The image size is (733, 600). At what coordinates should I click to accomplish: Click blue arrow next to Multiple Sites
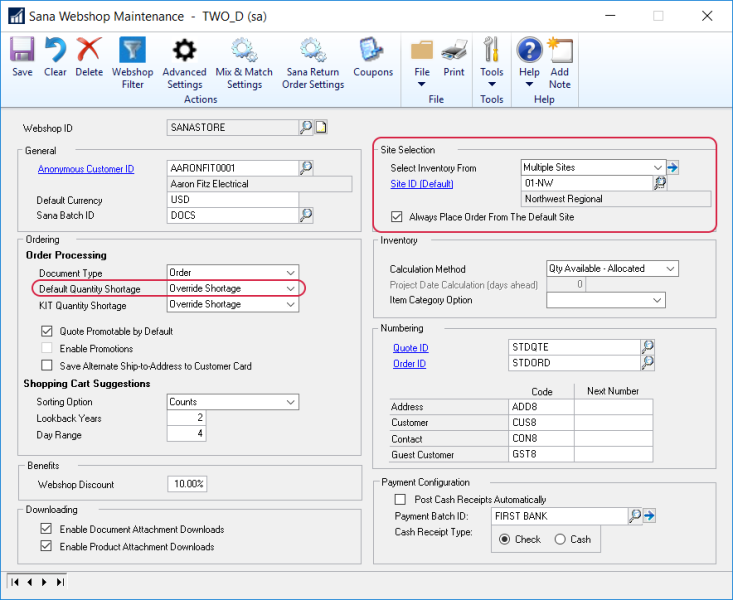pyautogui.click(x=673, y=167)
